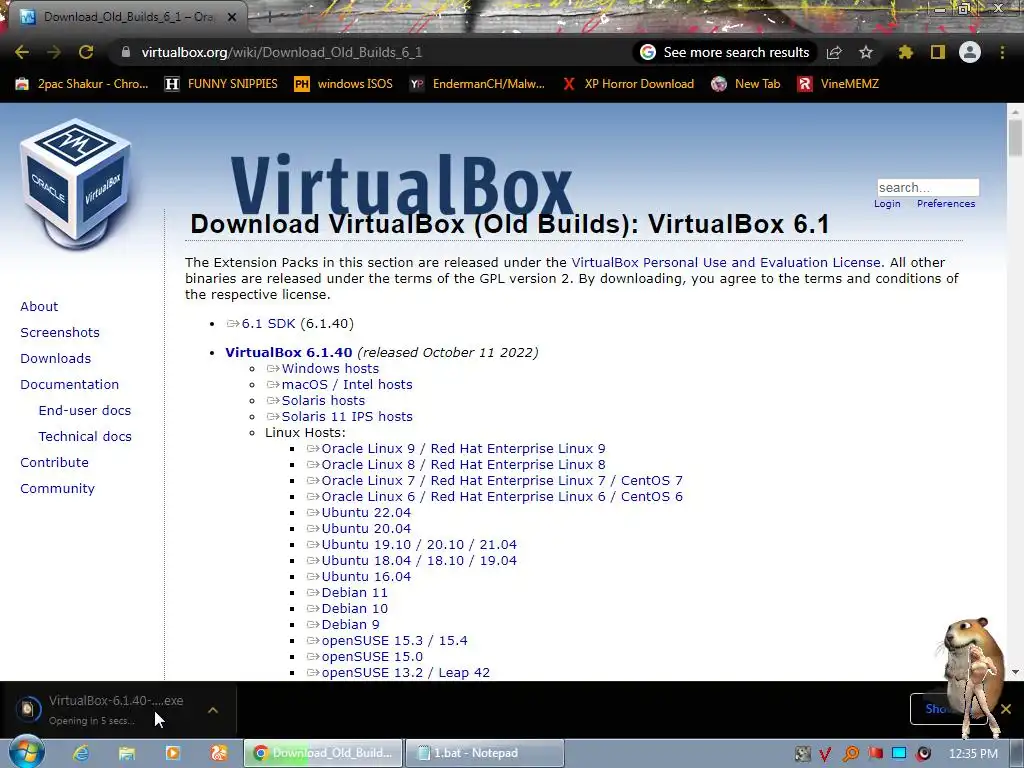1024x768 pixels.
Task: Open the 2pac Shakur bookmark
Action: (82, 84)
